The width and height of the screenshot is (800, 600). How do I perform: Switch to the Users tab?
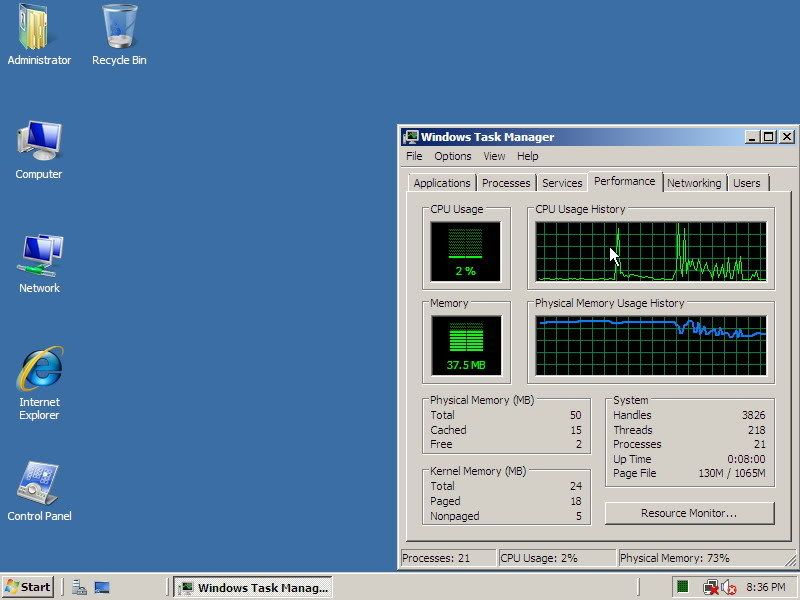tap(747, 183)
